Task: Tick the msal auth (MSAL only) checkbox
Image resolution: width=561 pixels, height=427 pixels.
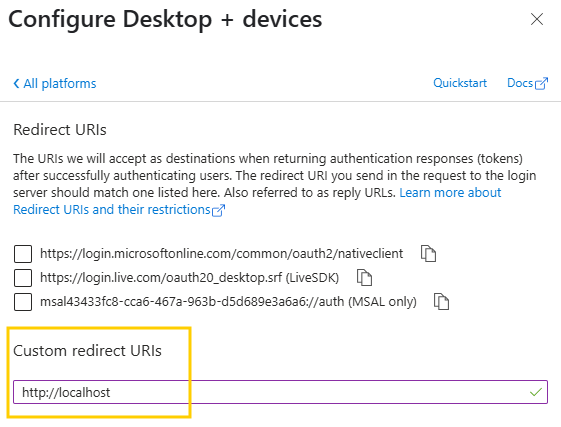Action: pos(23,302)
